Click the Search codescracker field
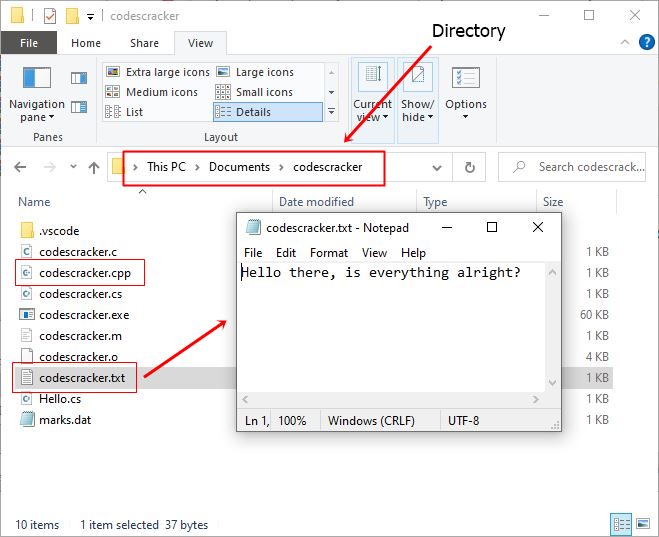This screenshot has height=537, width=659. [x=572, y=167]
